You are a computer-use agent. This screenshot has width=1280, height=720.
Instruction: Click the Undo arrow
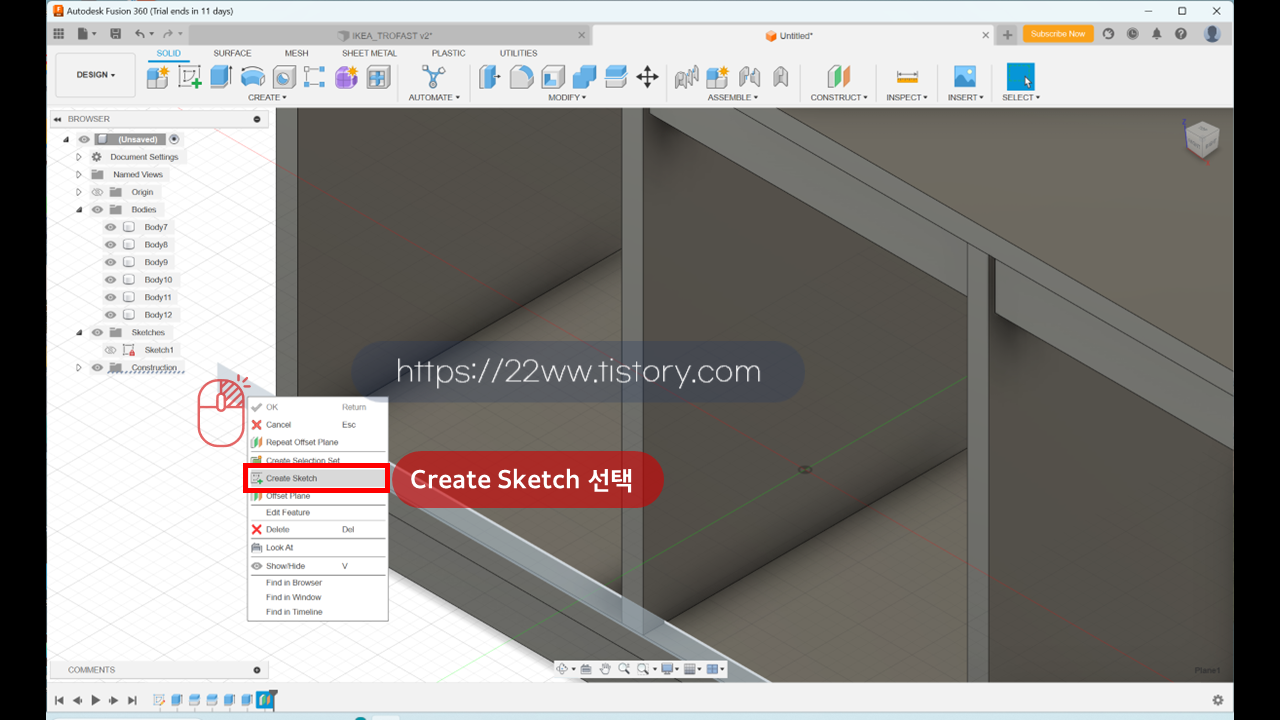click(x=140, y=34)
